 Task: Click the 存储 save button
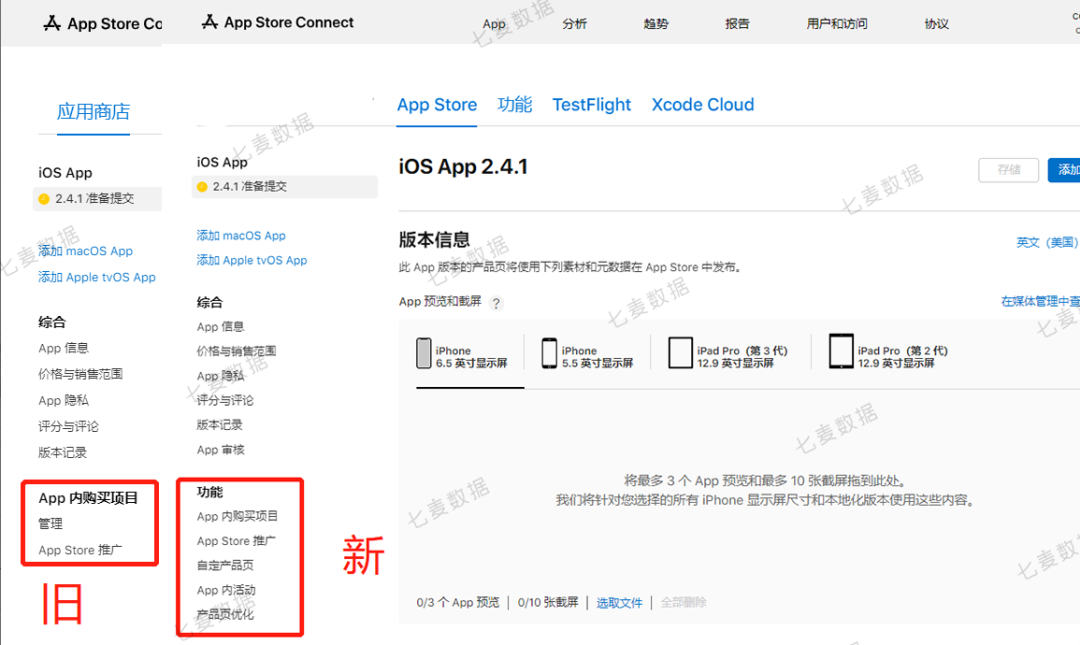tap(1008, 170)
